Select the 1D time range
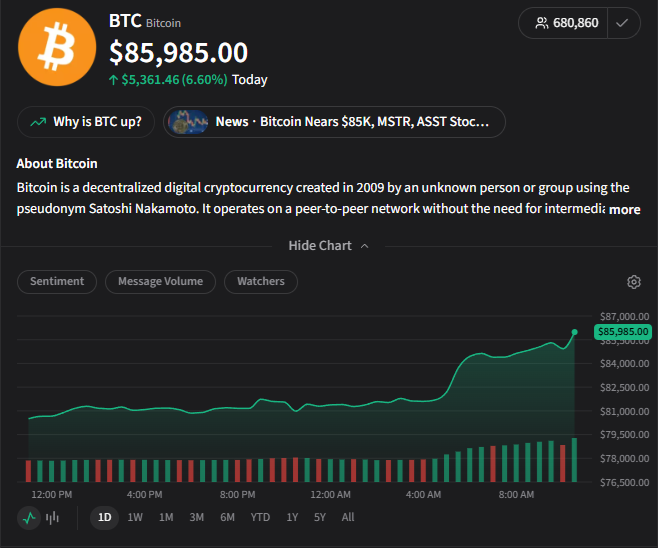Screen dimensions: 658x548 [x=104, y=518]
